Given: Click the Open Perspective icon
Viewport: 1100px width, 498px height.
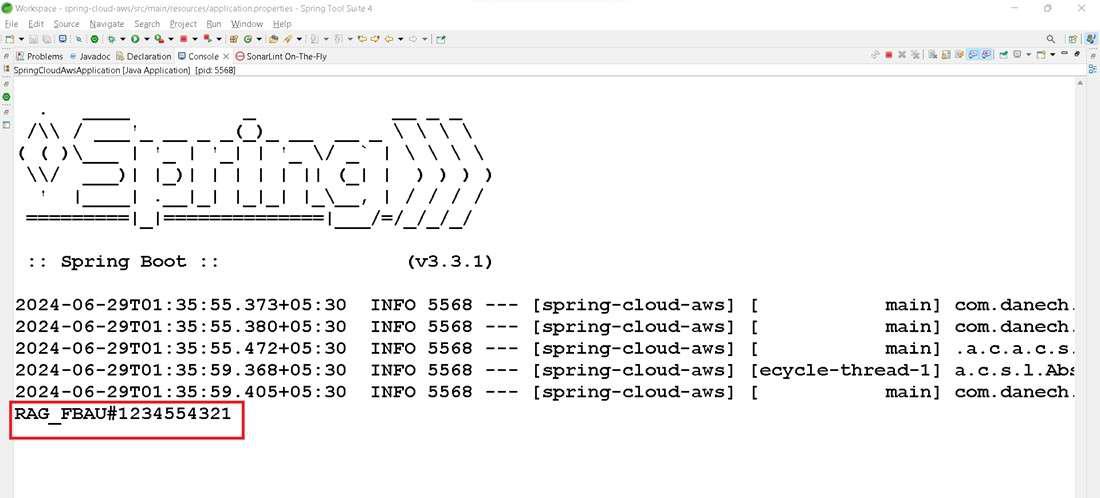Looking at the screenshot, I should tap(1073, 39).
